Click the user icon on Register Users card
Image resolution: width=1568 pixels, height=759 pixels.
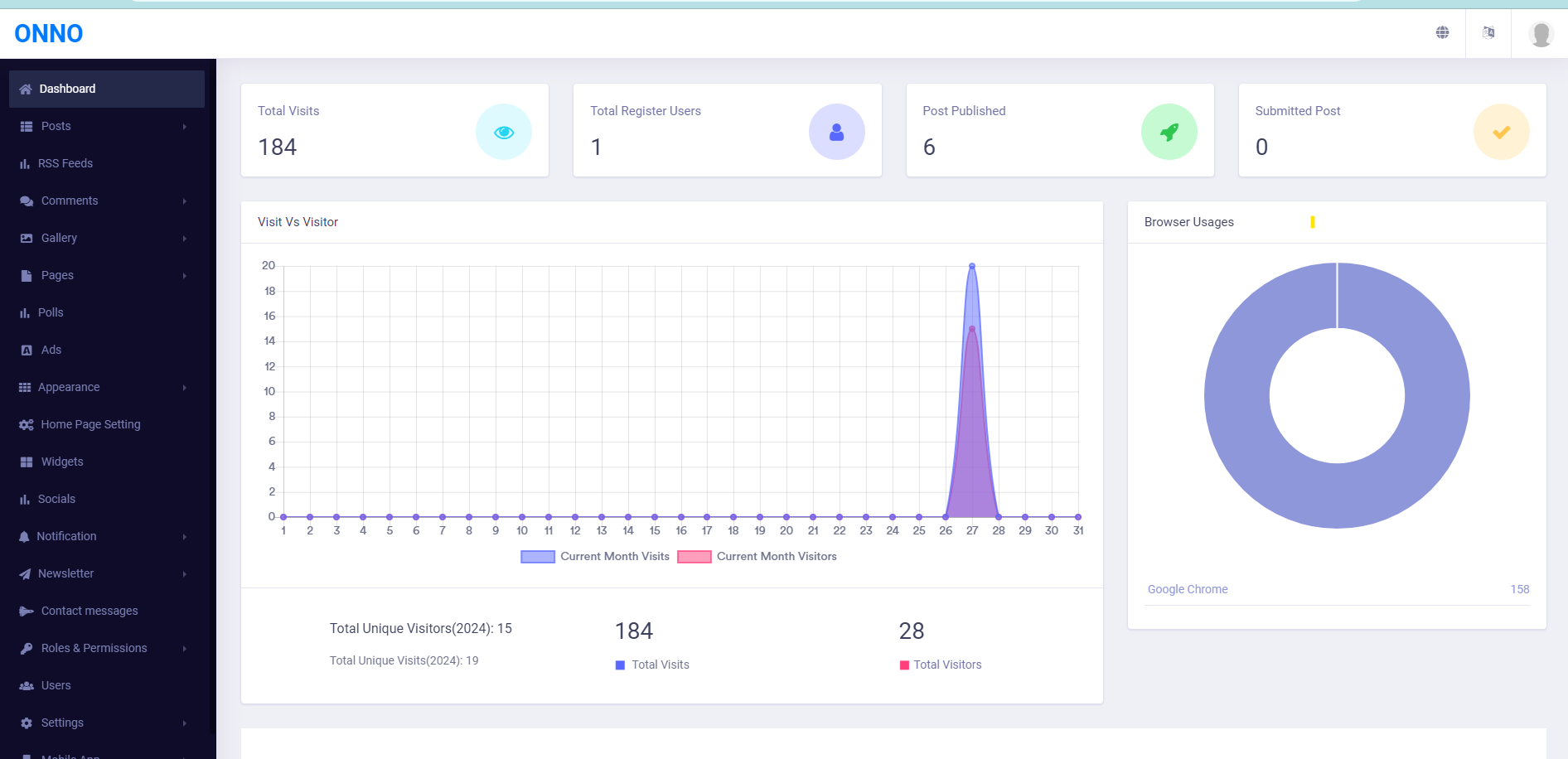coord(837,132)
